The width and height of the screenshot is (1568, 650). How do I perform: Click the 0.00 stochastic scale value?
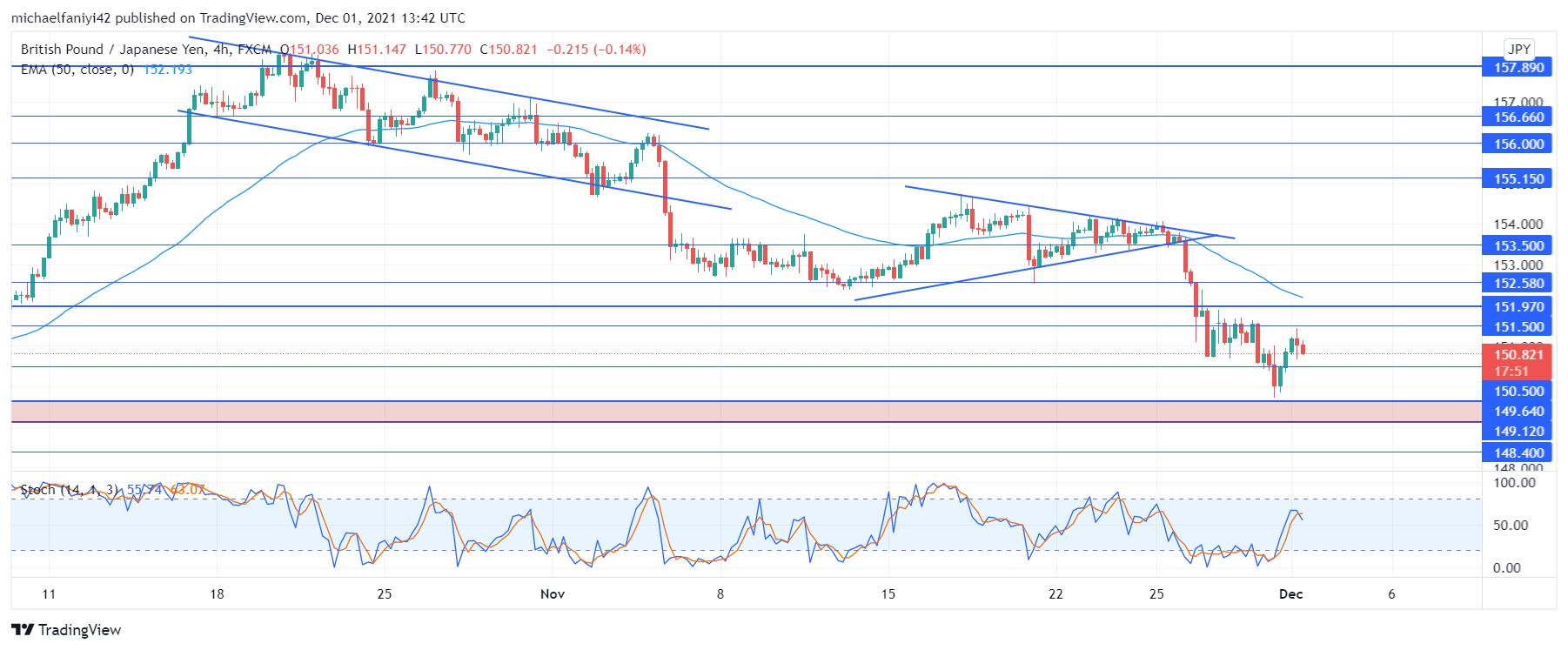[1507, 568]
